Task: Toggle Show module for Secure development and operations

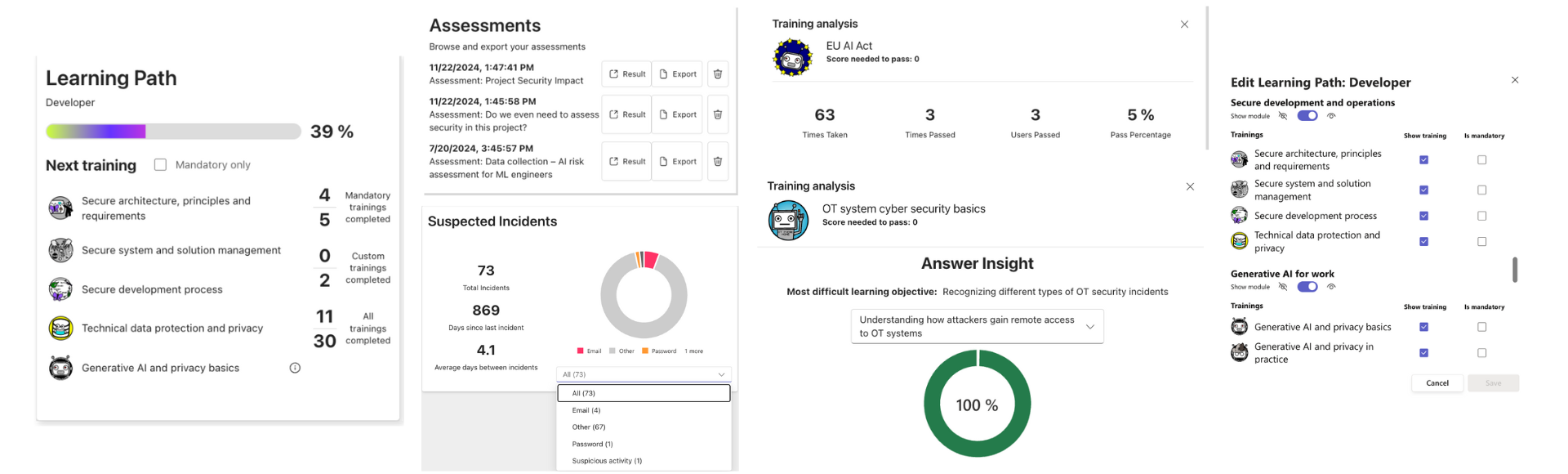Action: pos(1307,116)
